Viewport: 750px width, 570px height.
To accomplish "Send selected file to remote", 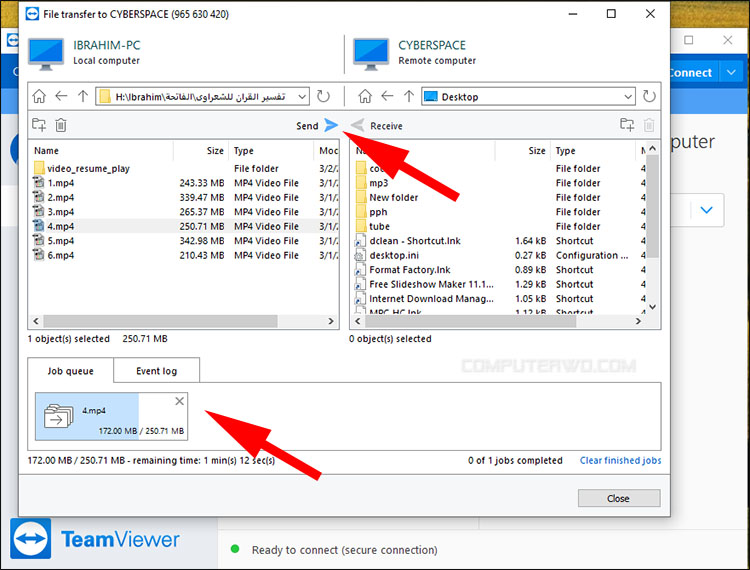I will tap(331, 125).
